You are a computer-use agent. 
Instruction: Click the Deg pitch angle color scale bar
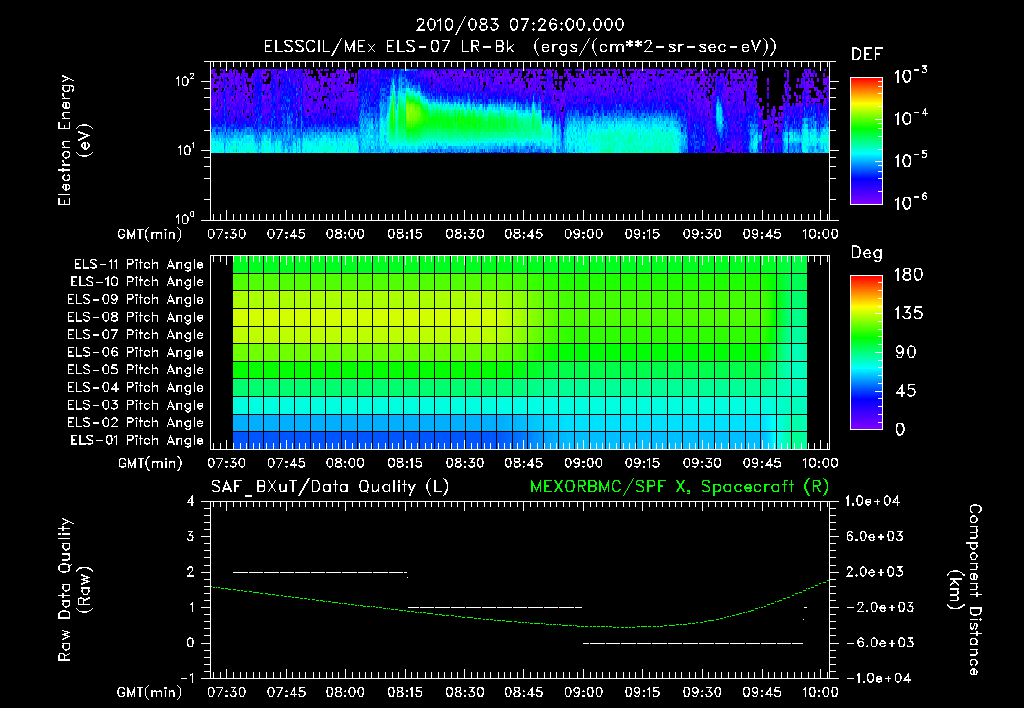click(x=867, y=352)
